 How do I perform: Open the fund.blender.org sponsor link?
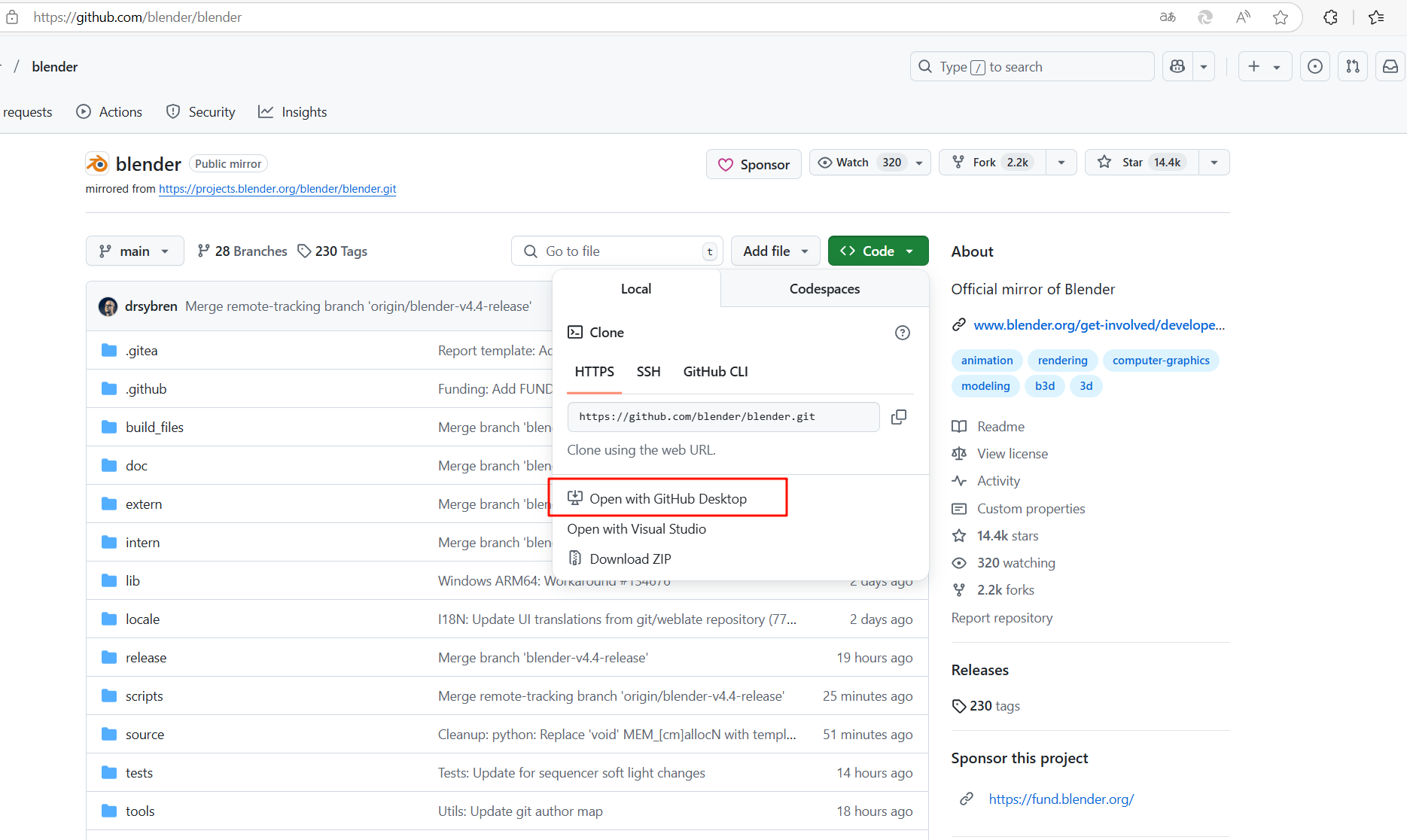1061,799
